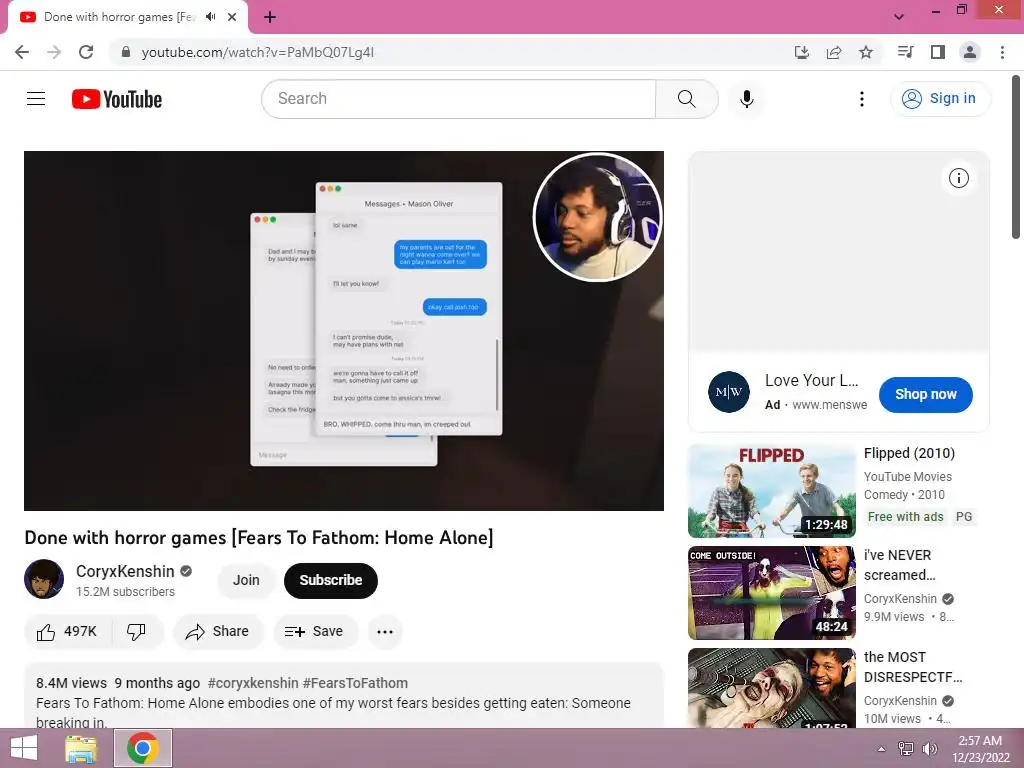Click the video player to pause
This screenshot has width=1024, height=768.
(x=344, y=330)
